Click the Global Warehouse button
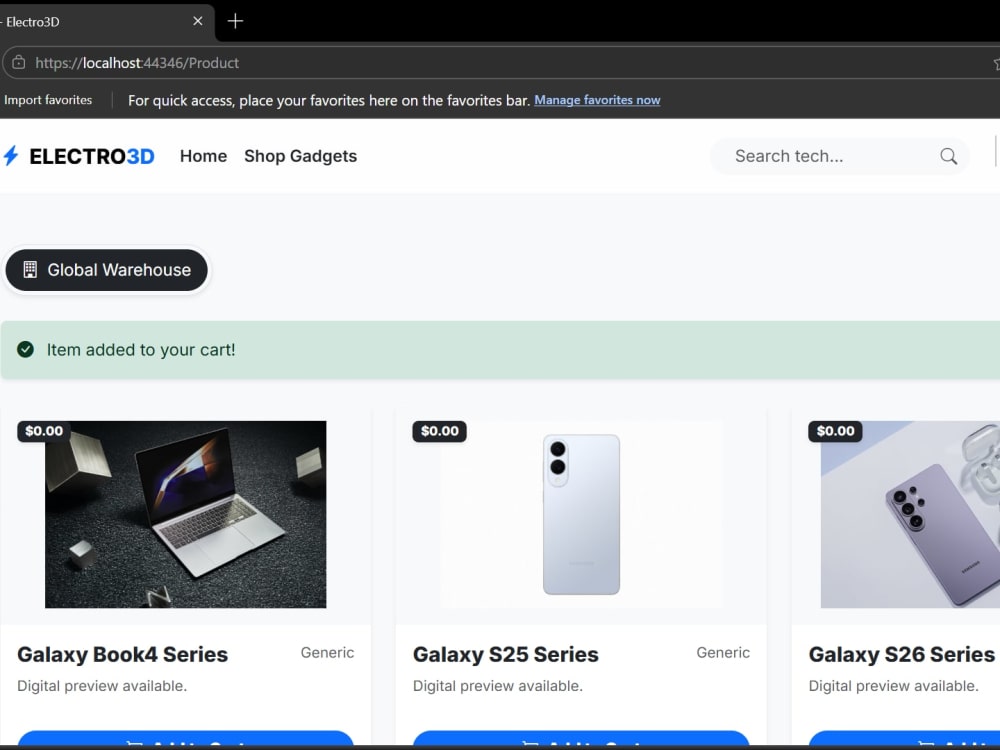1000x750 pixels. point(107,270)
